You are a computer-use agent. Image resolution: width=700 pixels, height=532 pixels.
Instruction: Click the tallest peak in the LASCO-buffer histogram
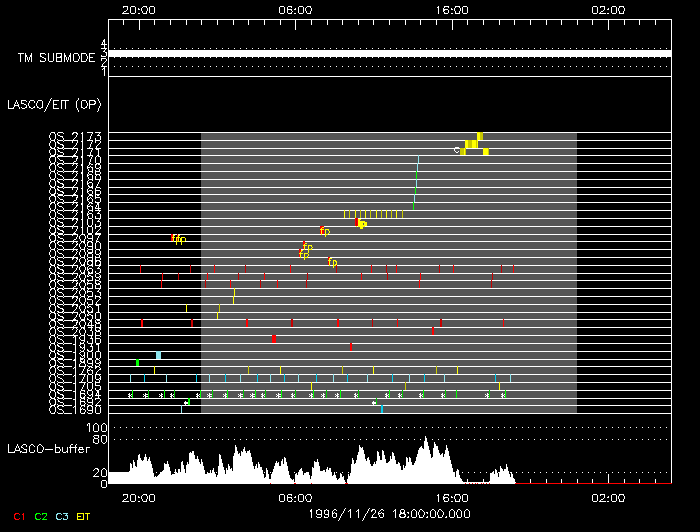point(426,440)
